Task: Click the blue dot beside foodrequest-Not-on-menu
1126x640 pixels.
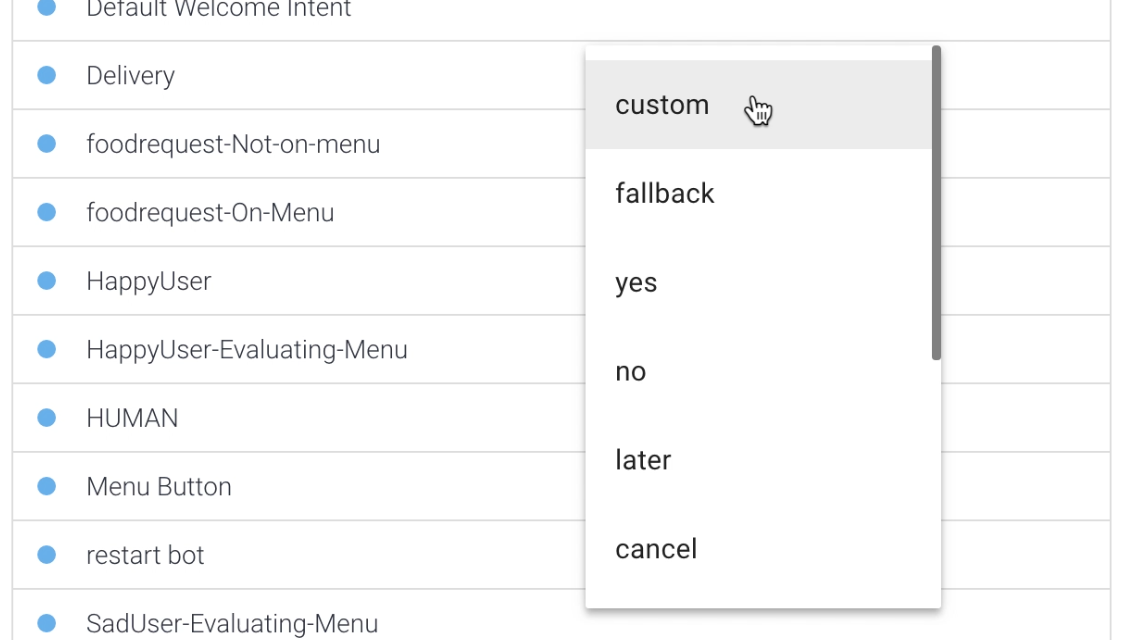Action: pyautogui.click(x=46, y=144)
